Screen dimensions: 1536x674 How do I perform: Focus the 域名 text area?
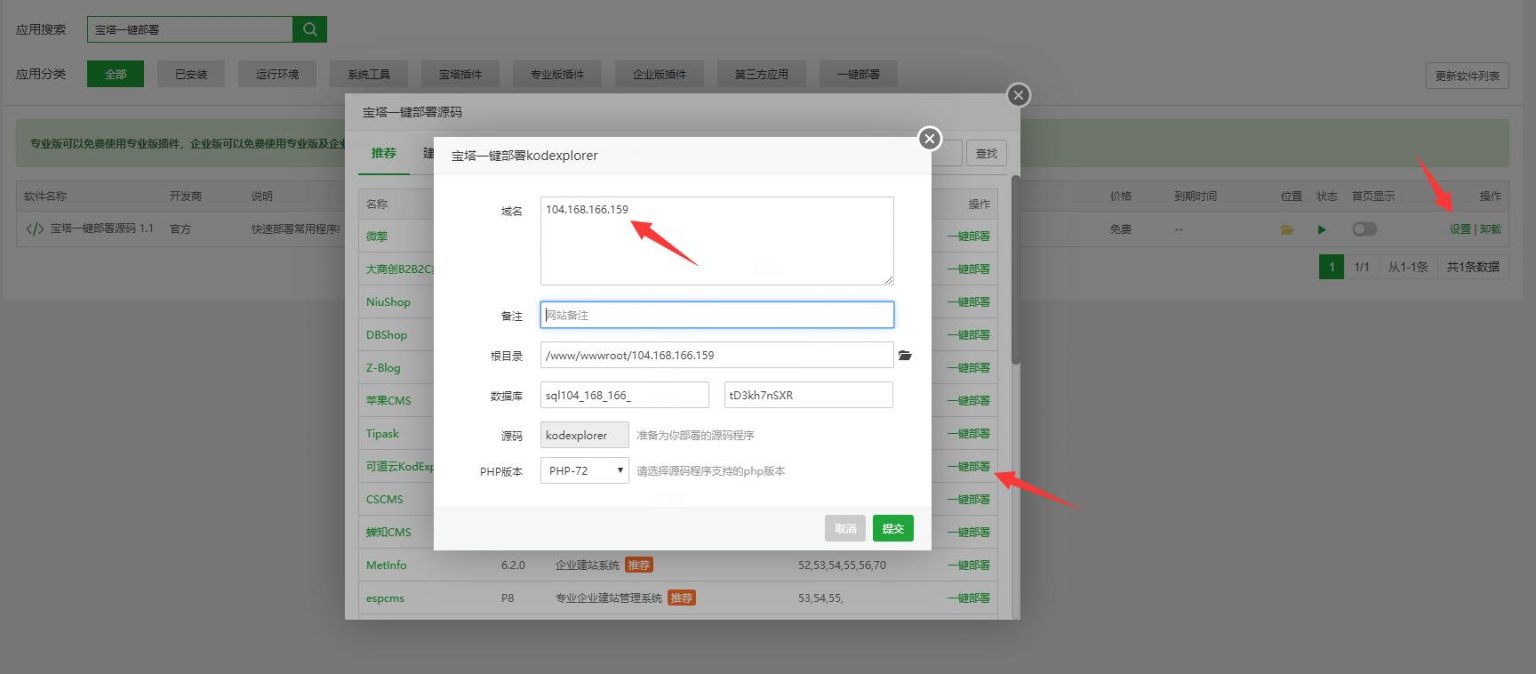click(717, 241)
